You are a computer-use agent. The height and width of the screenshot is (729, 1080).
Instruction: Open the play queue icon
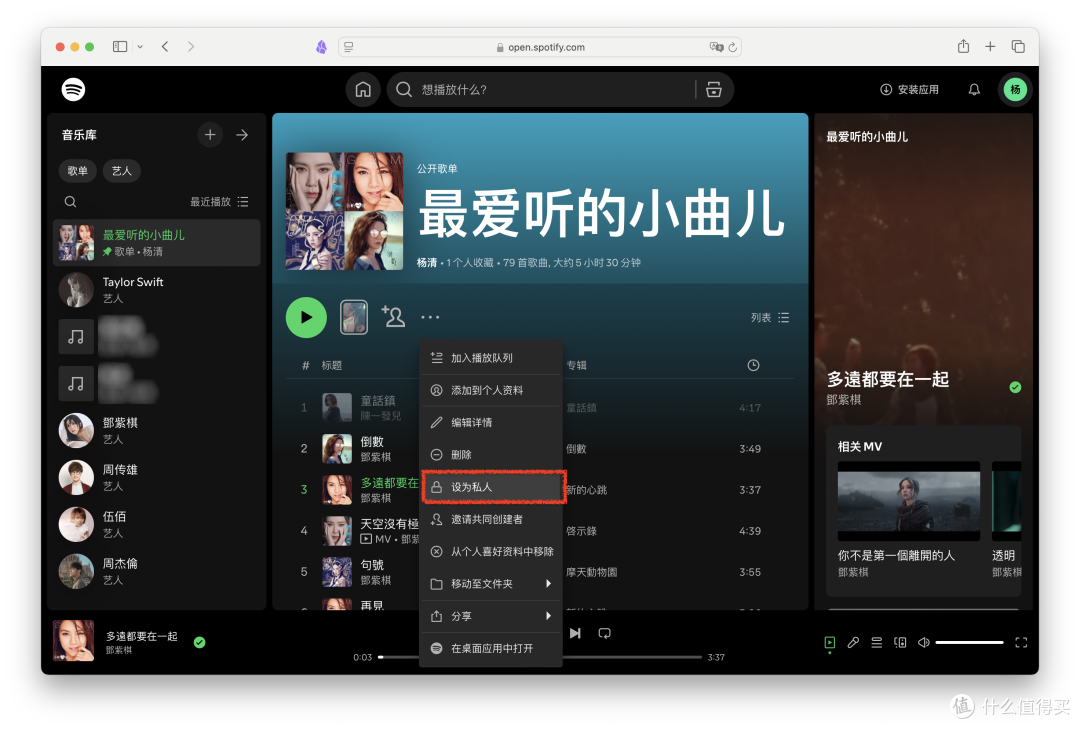[877, 642]
